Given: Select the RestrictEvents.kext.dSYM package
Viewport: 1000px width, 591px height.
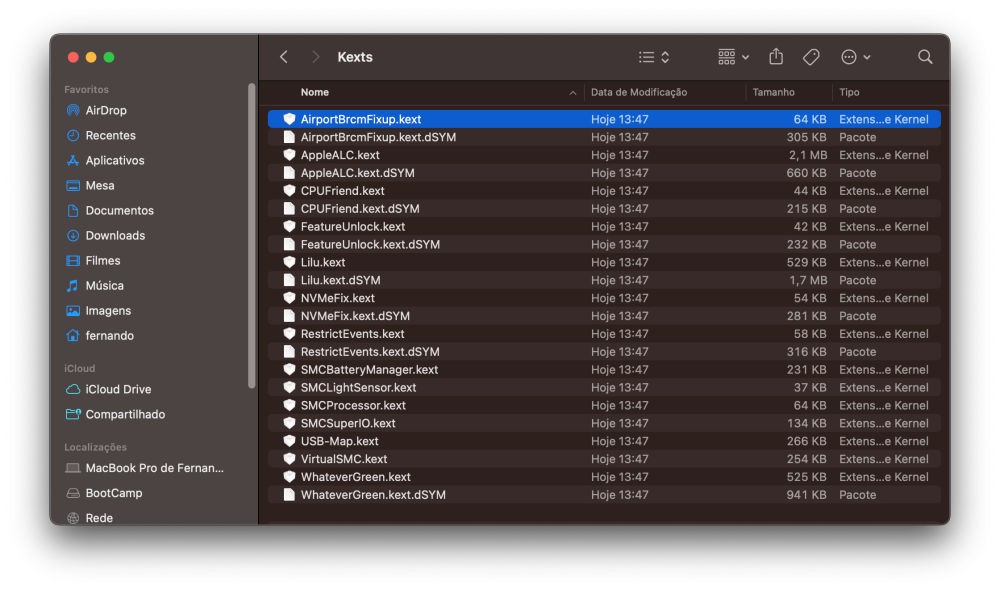Looking at the screenshot, I should pos(604,351).
